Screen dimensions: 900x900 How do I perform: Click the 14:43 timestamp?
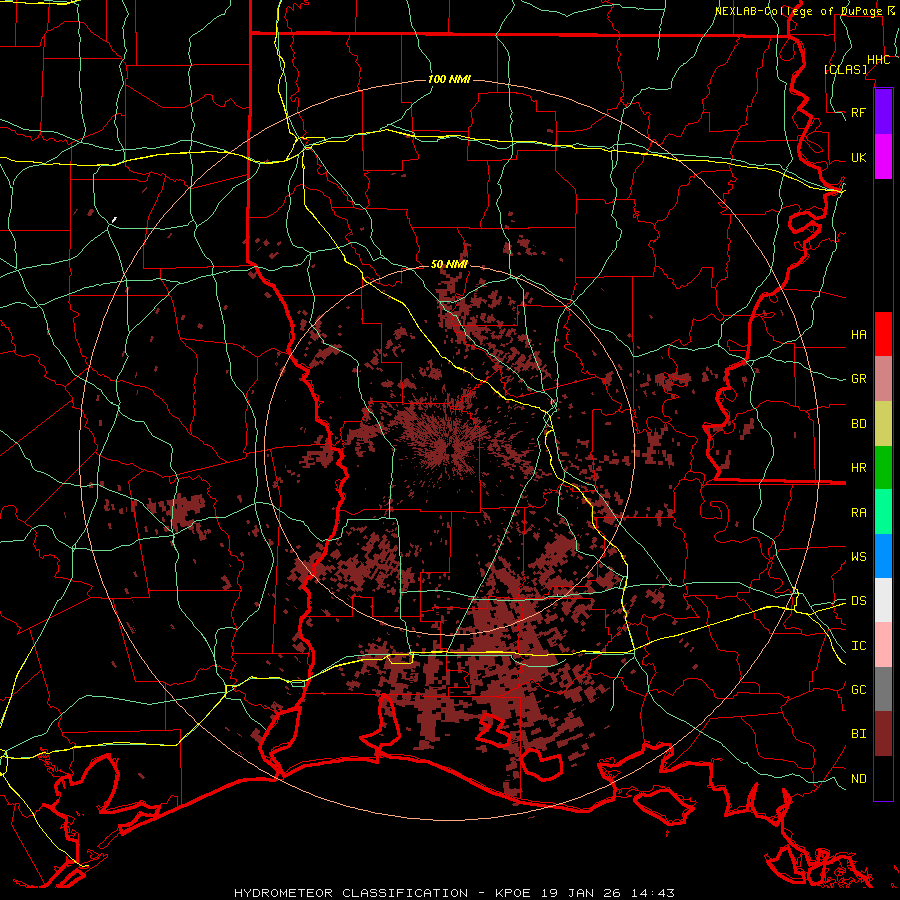point(653,893)
